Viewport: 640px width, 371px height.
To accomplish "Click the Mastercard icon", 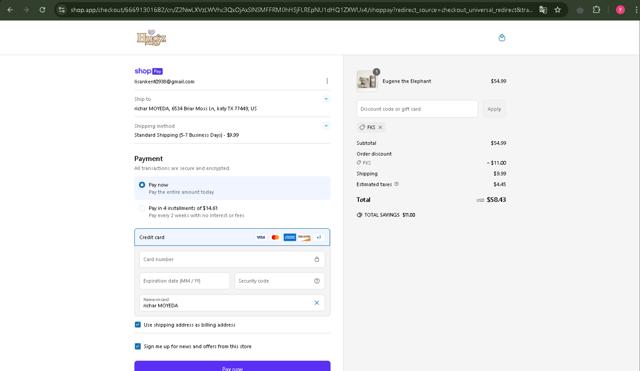I will click(x=275, y=237).
